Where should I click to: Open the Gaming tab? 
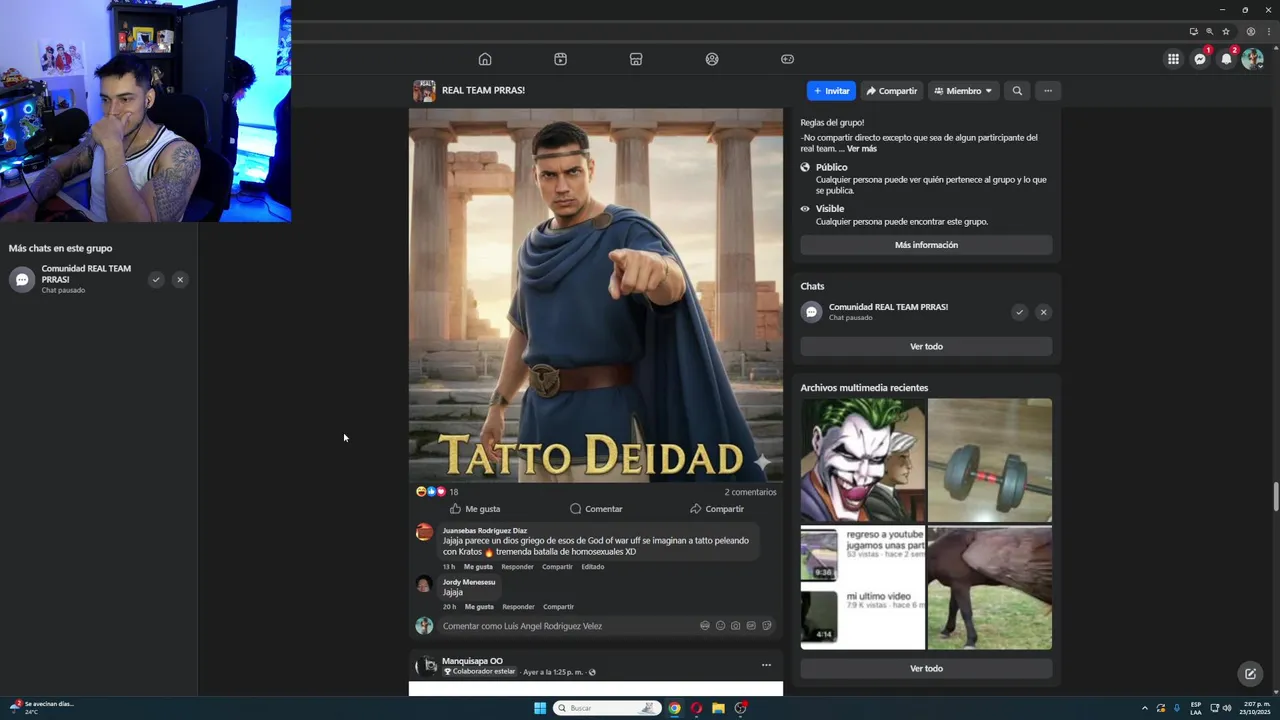click(787, 59)
